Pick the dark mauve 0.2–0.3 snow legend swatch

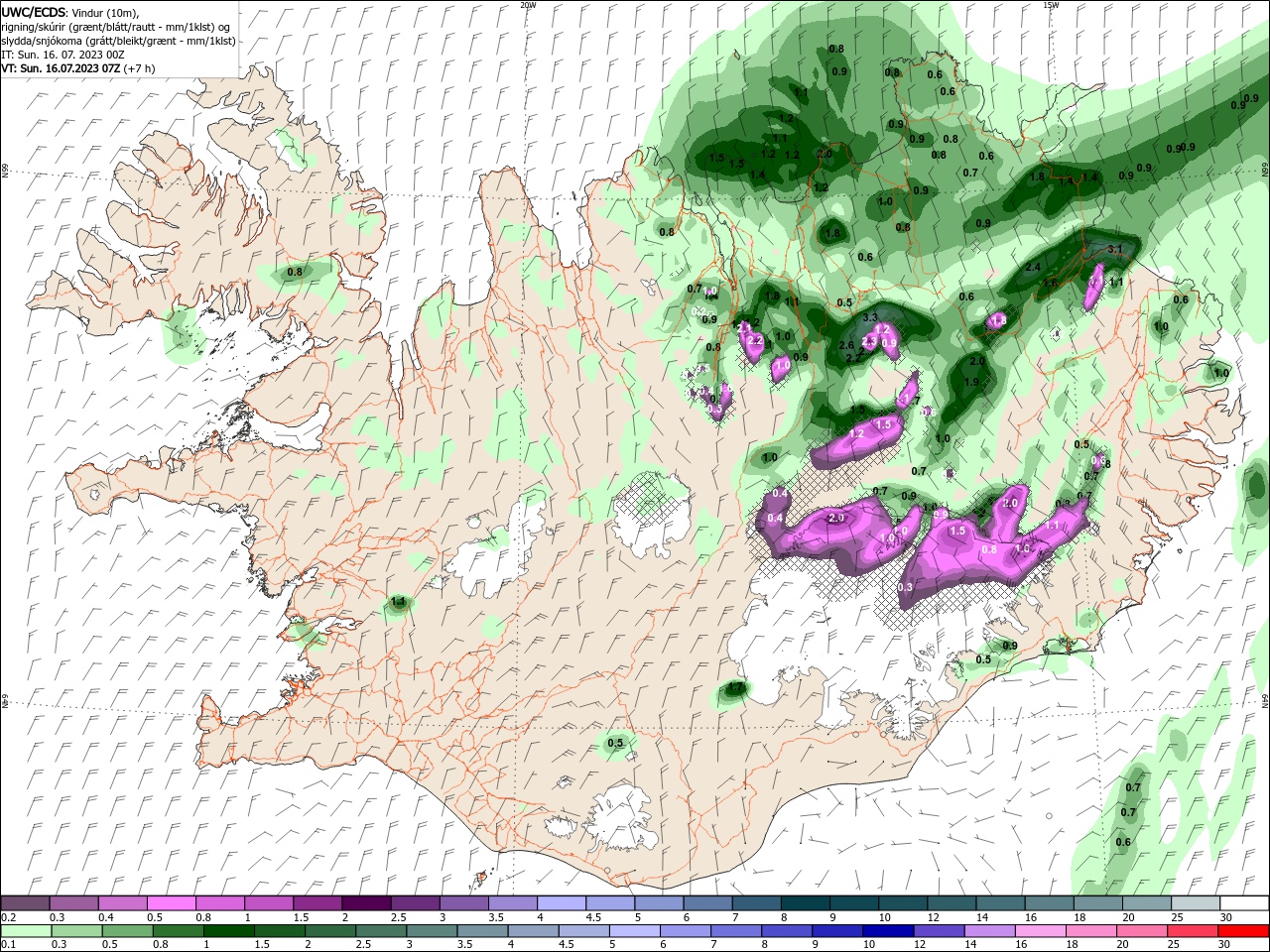pos(26,903)
